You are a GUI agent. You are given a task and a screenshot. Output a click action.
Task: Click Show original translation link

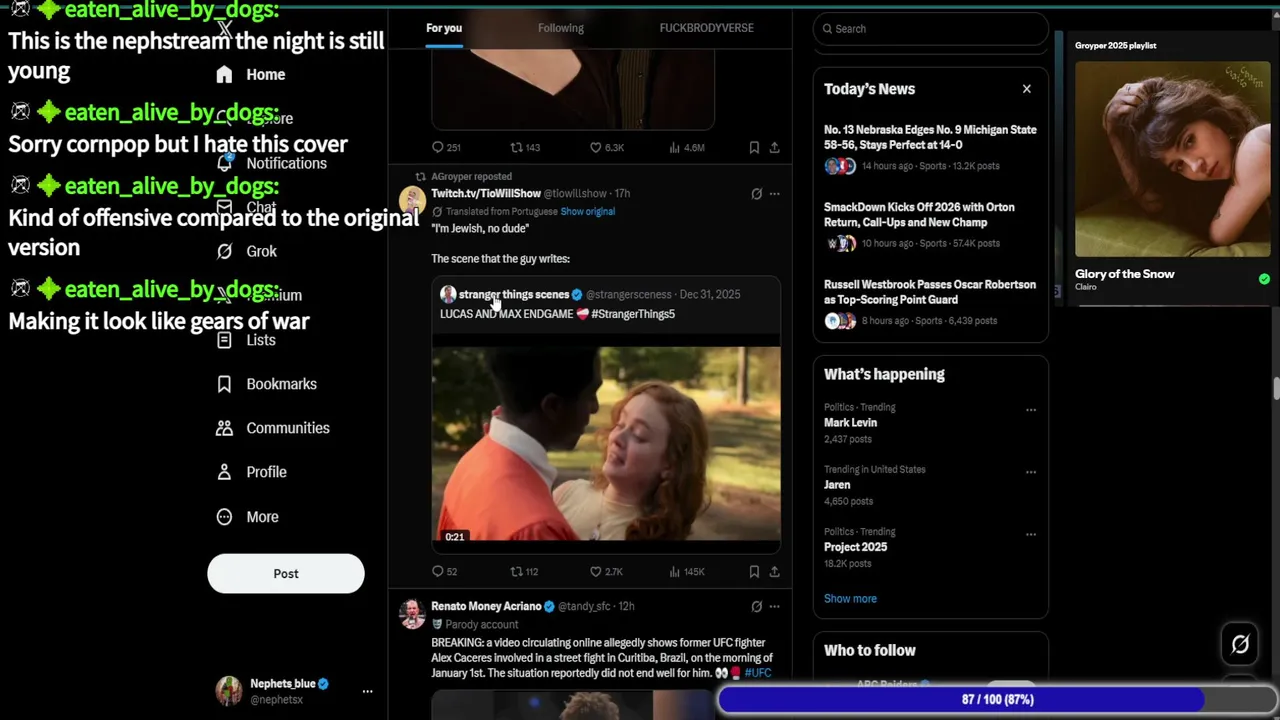(588, 212)
